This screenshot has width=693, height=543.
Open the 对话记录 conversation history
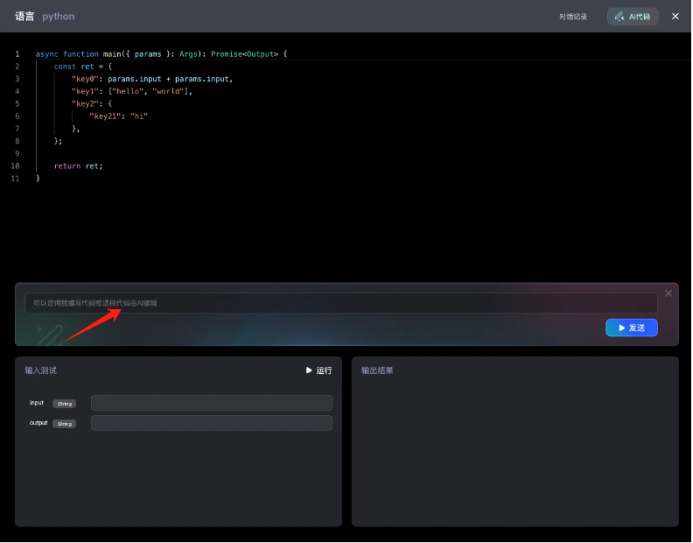click(x=573, y=17)
